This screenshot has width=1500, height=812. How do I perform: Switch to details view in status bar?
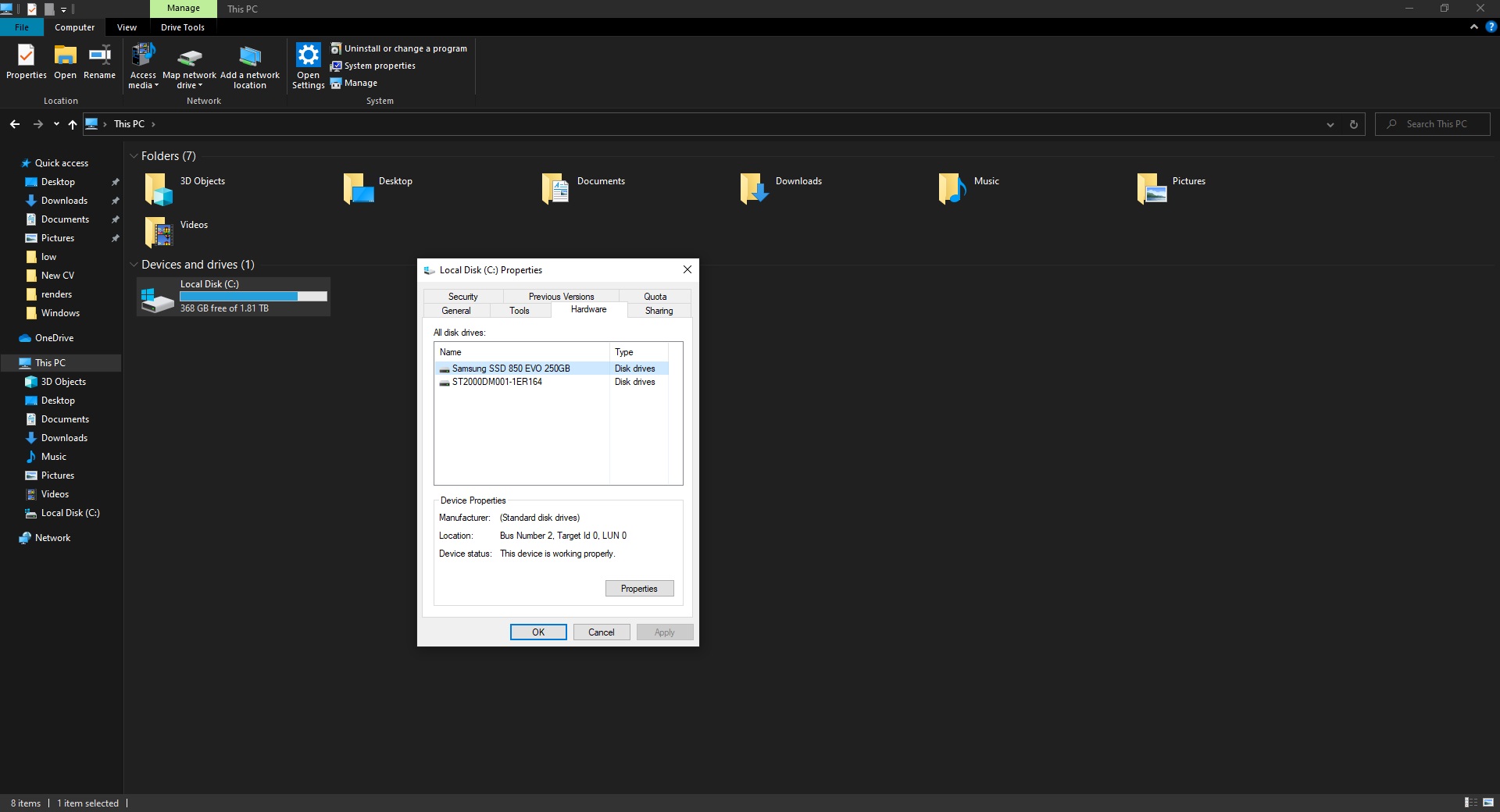(1470, 803)
